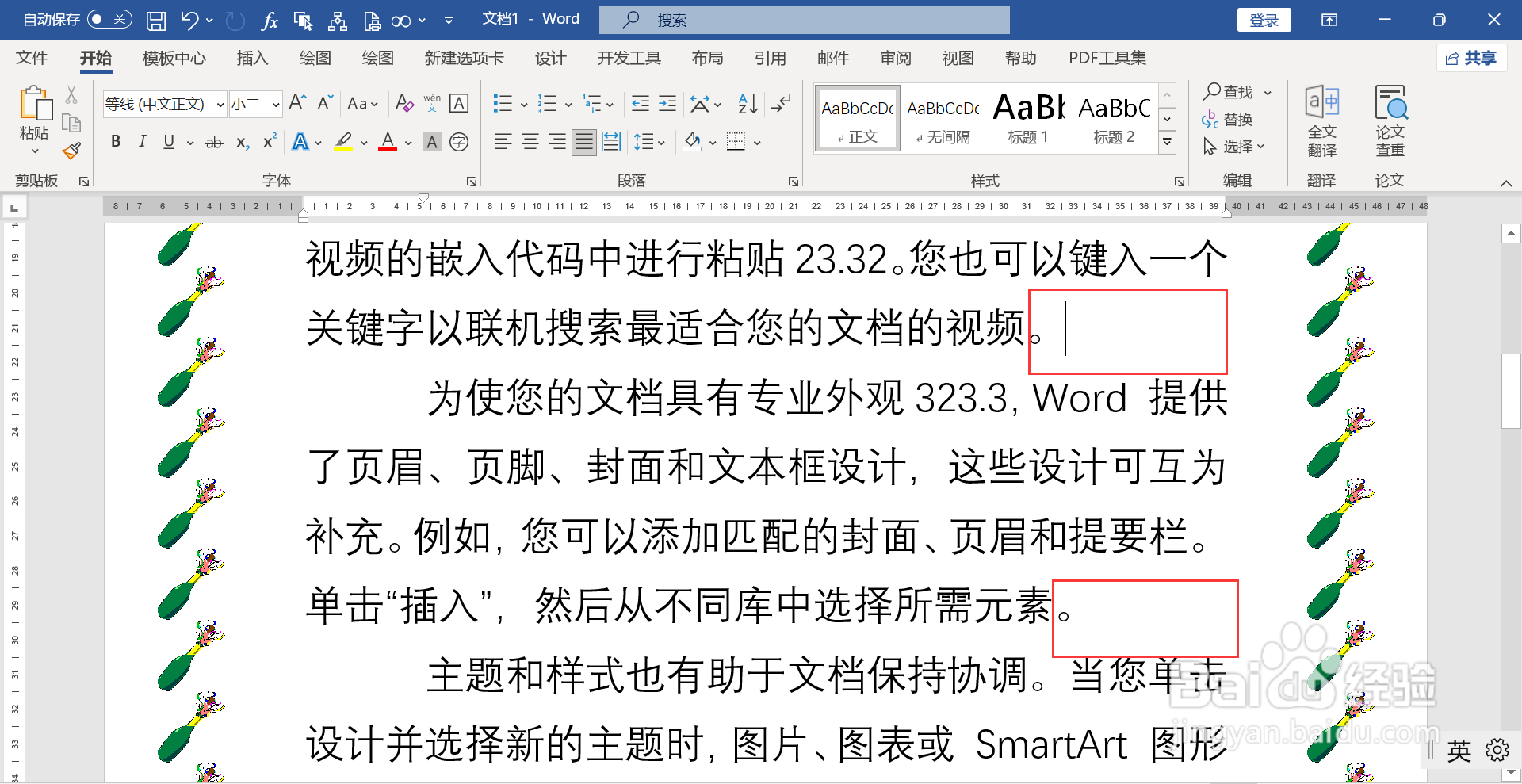Apply superscript formatting

tap(270, 141)
